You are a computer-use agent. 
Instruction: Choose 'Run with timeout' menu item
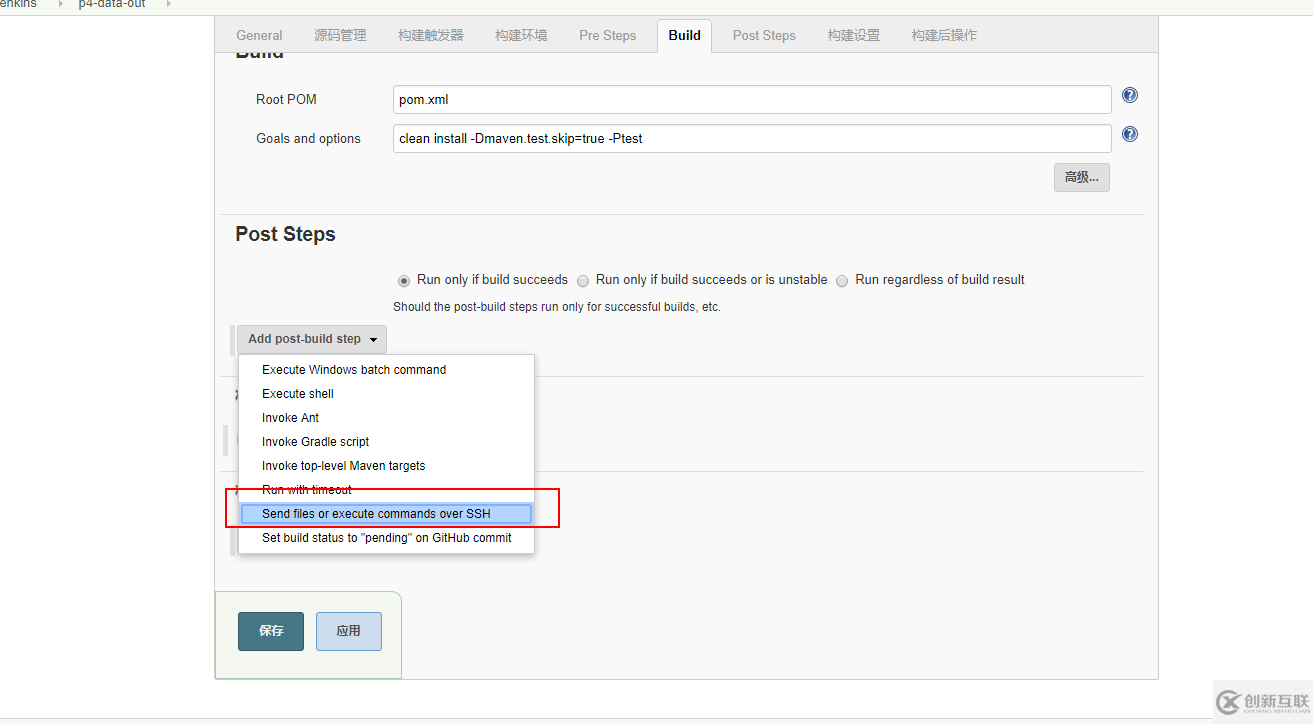(386, 490)
